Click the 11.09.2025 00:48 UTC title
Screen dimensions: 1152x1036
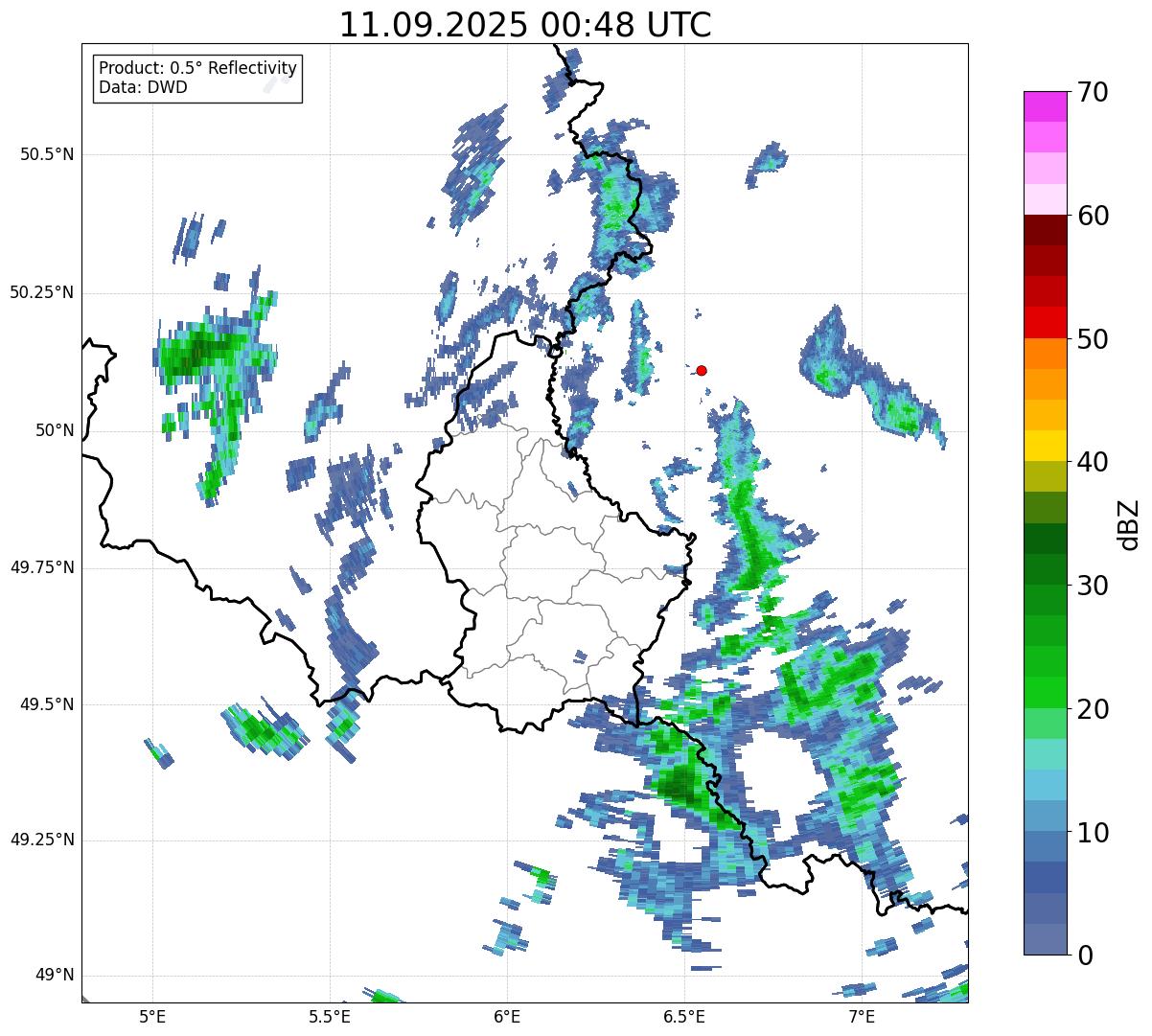pyautogui.click(x=525, y=25)
